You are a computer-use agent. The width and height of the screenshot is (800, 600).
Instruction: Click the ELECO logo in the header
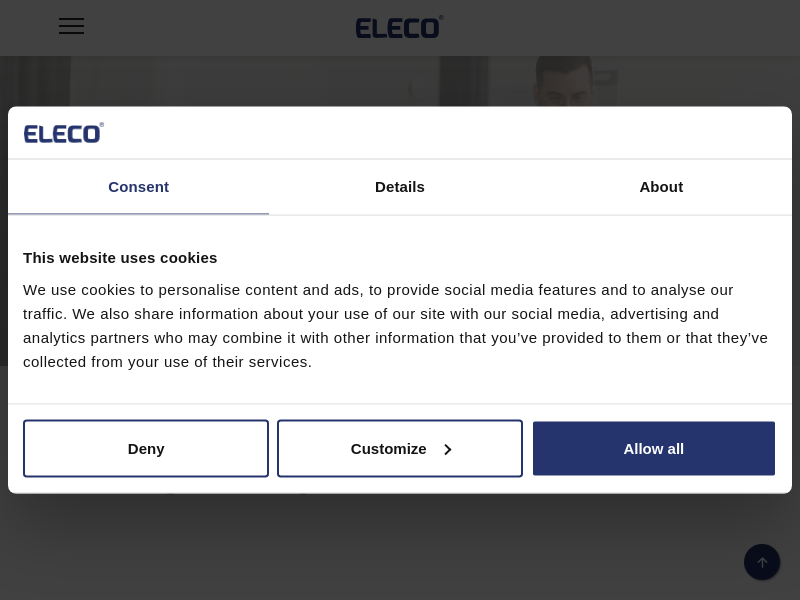(398, 27)
